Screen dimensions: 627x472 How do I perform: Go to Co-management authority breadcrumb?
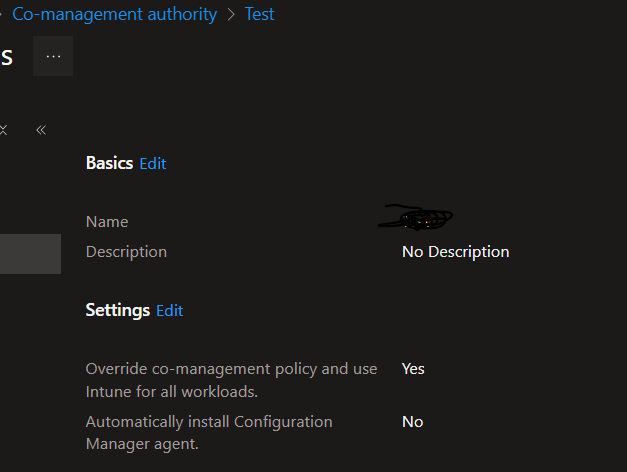(114, 14)
